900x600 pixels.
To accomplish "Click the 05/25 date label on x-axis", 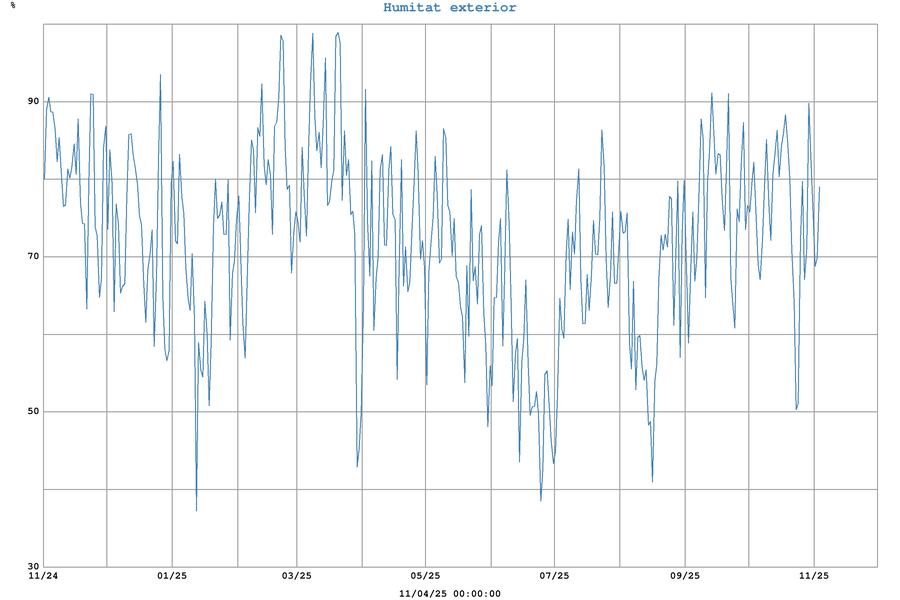I will click(x=426, y=576).
